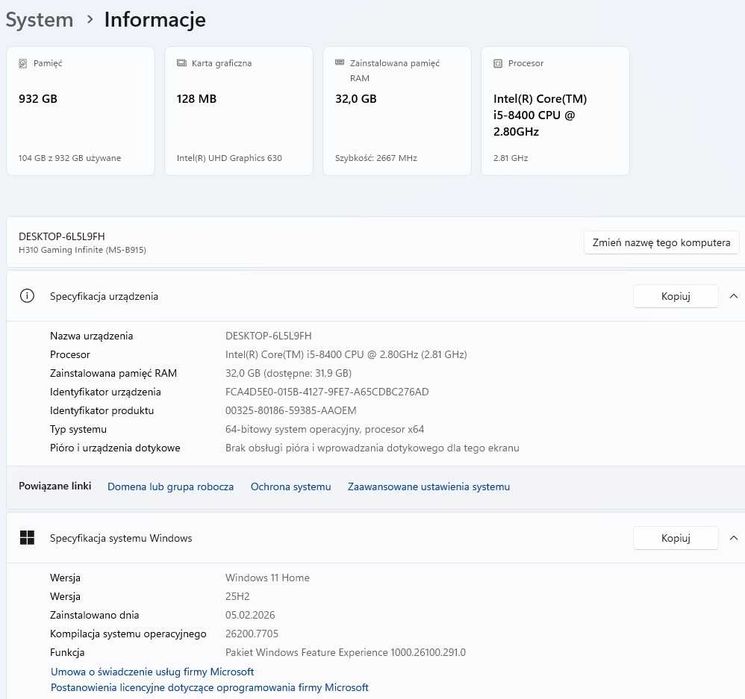This screenshot has height=699, width=745.
Task: Click the Intel(R) UHD Graphics 630 text
Action: [x=229, y=158]
